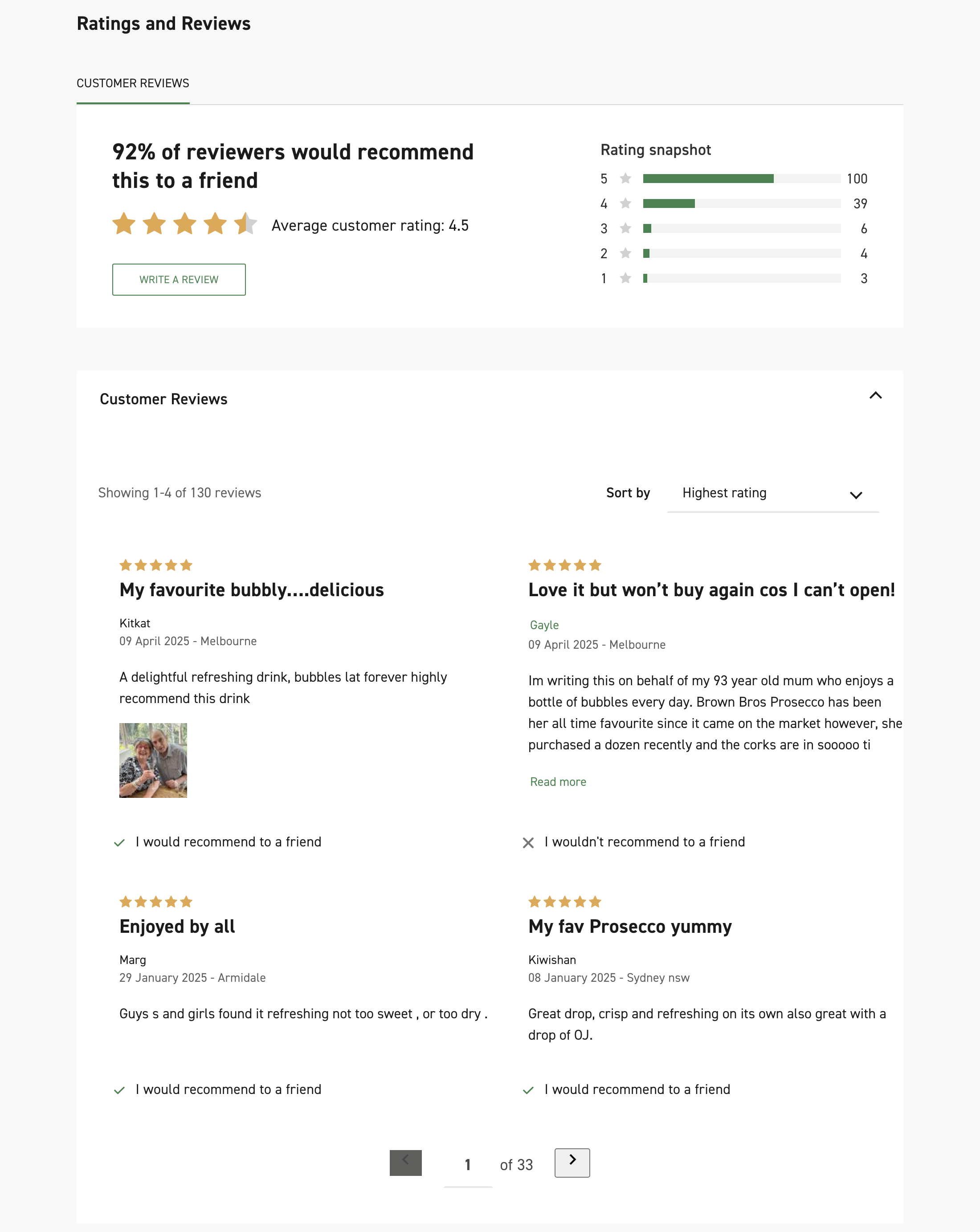Filter reviews by the 3-star bar
This screenshot has height=1232, width=980.
click(741, 228)
